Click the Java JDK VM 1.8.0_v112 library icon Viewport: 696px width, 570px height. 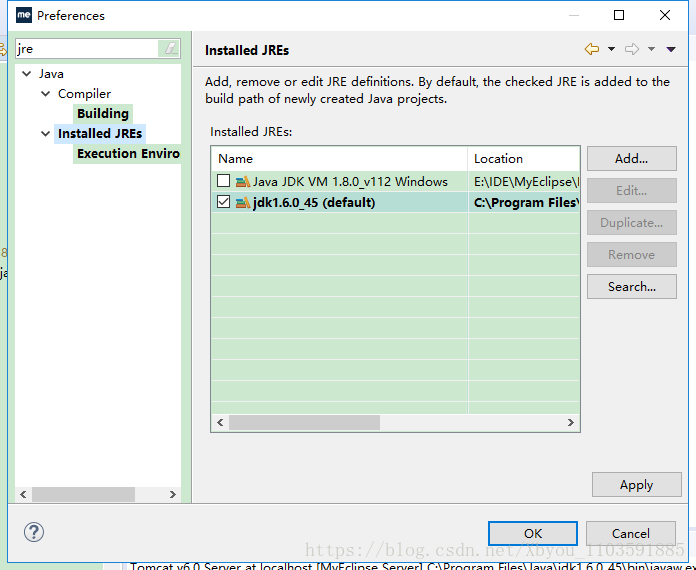(242, 182)
